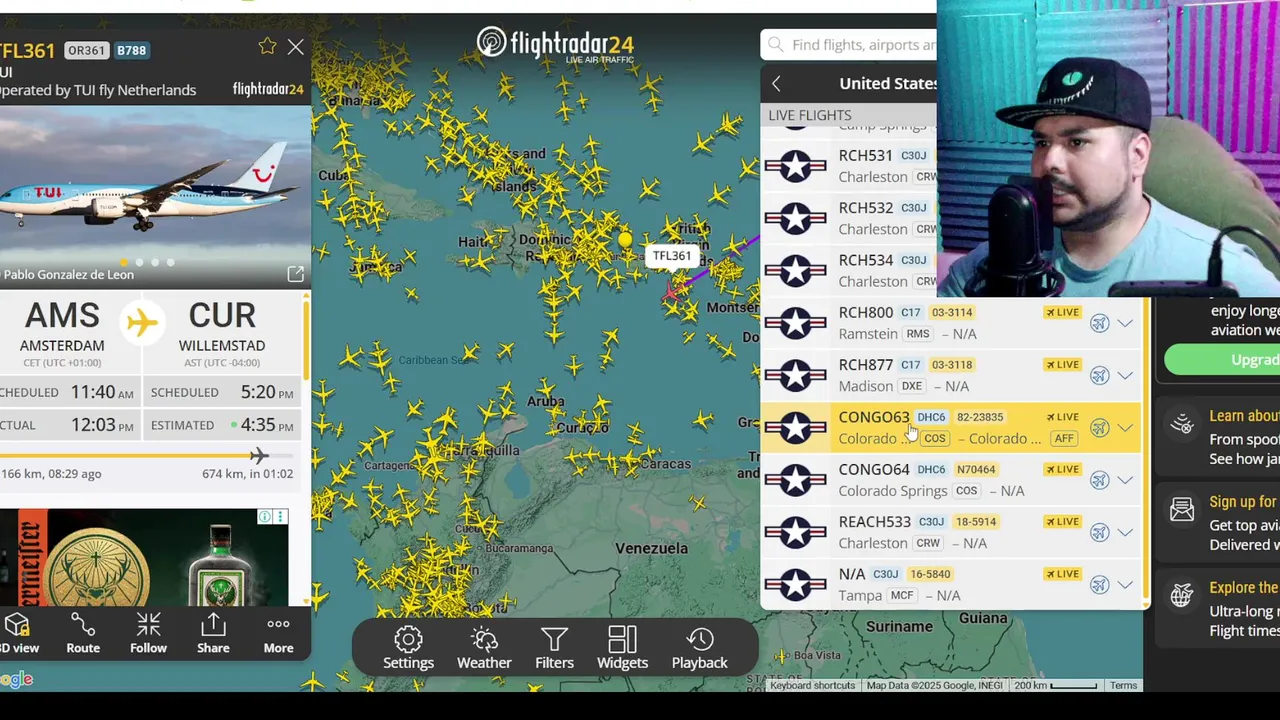
Task: Click the Flightradar24 logo on map
Action: click(x=555, y=44)
